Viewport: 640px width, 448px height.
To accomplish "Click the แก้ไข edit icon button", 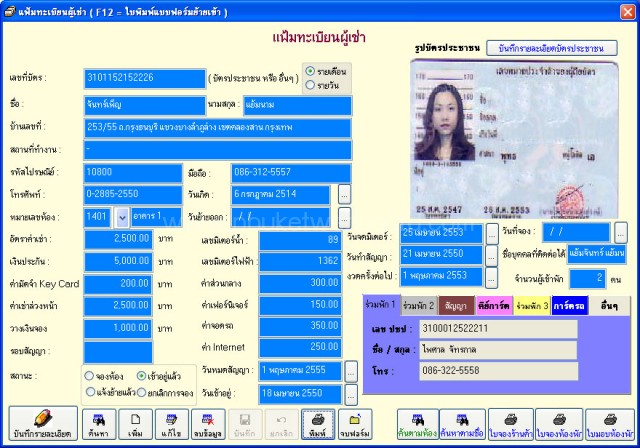I will click(171, 424).
